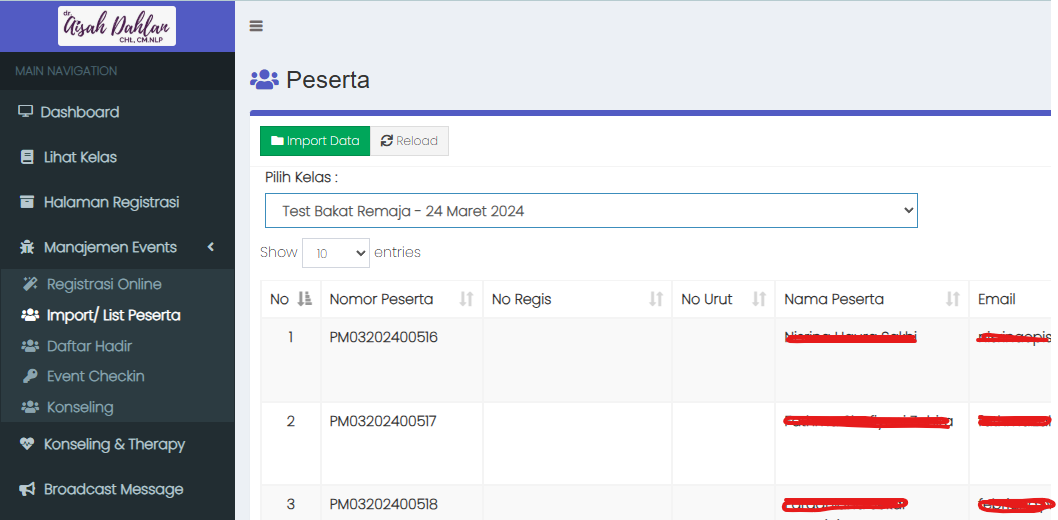
Task: Open Broadcast Message from the sidebar
Action: click(113, 489)
